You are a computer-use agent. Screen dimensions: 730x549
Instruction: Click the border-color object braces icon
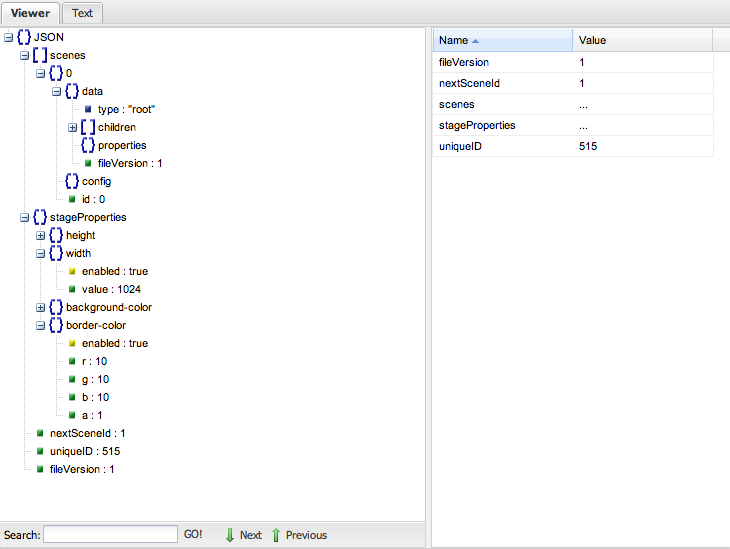tap(56, 325)
